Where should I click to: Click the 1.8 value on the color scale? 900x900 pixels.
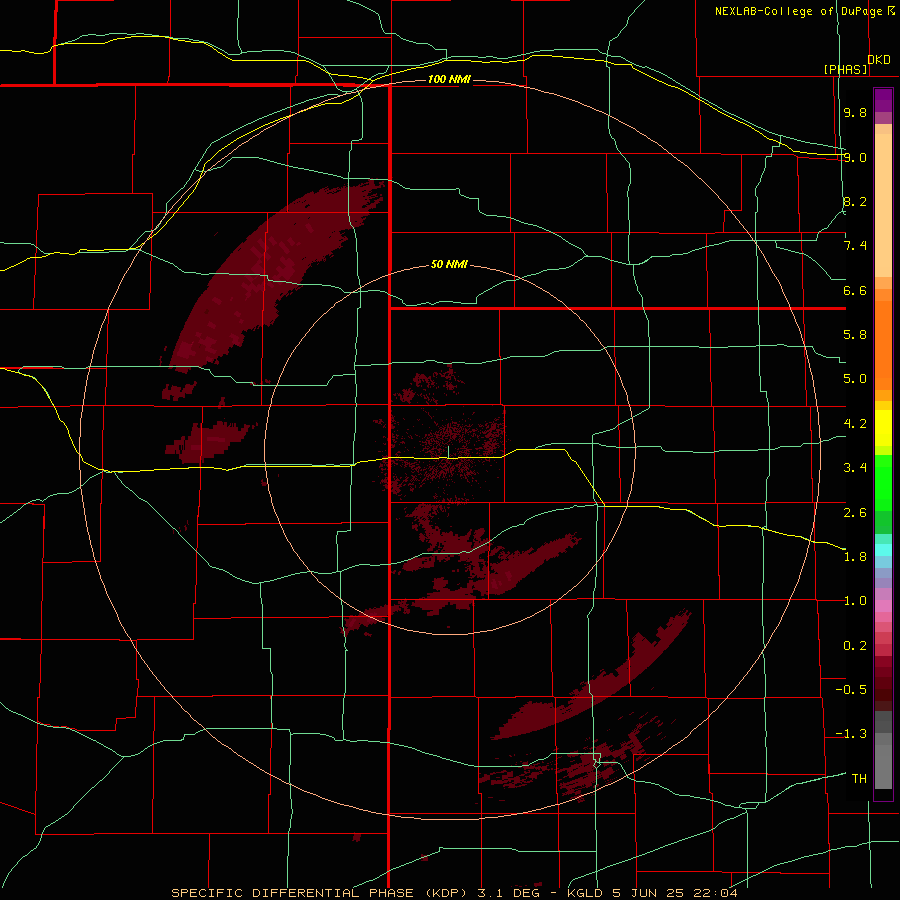(x=855, y=557)
